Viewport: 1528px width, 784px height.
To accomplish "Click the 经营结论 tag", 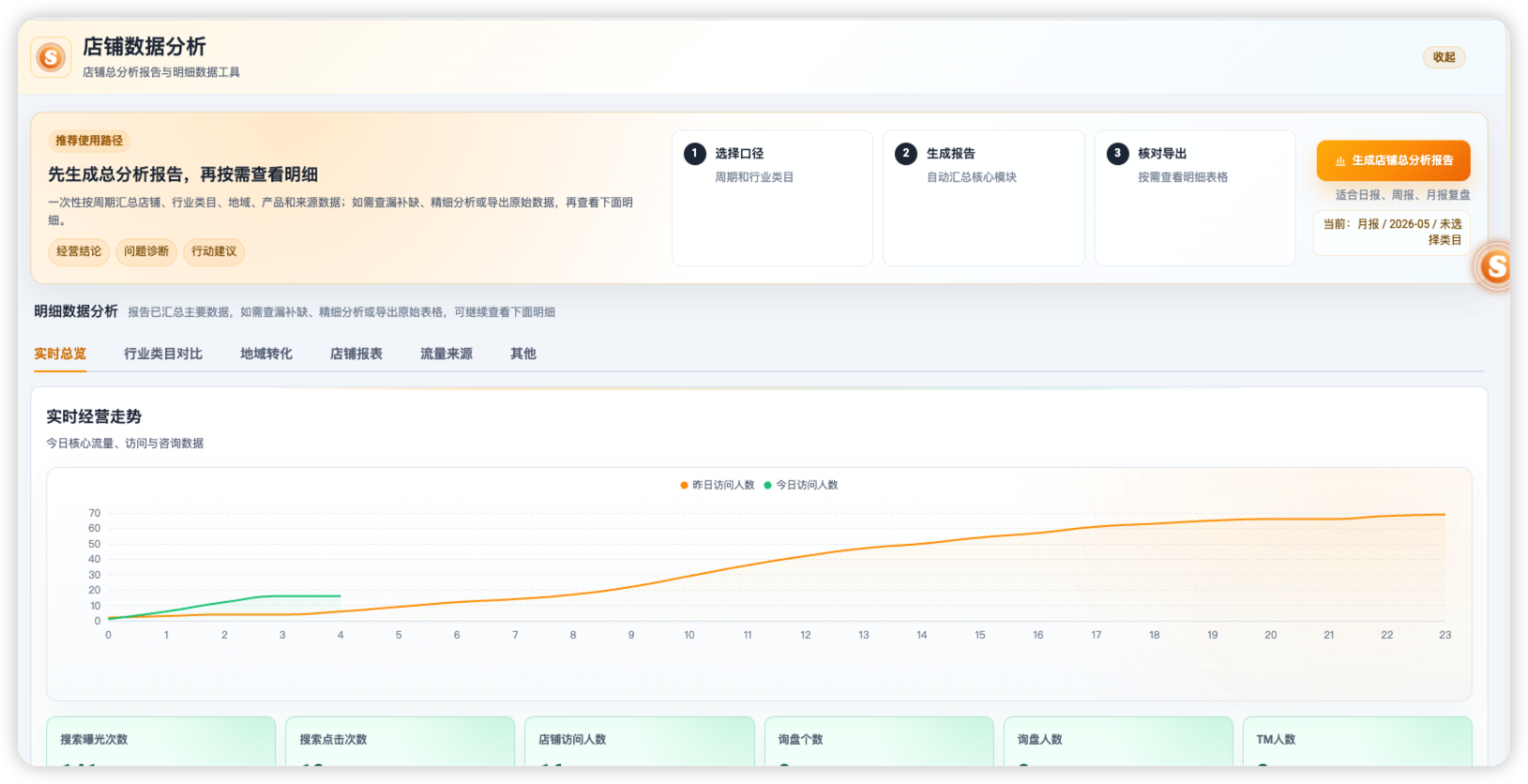I will 79,251.
